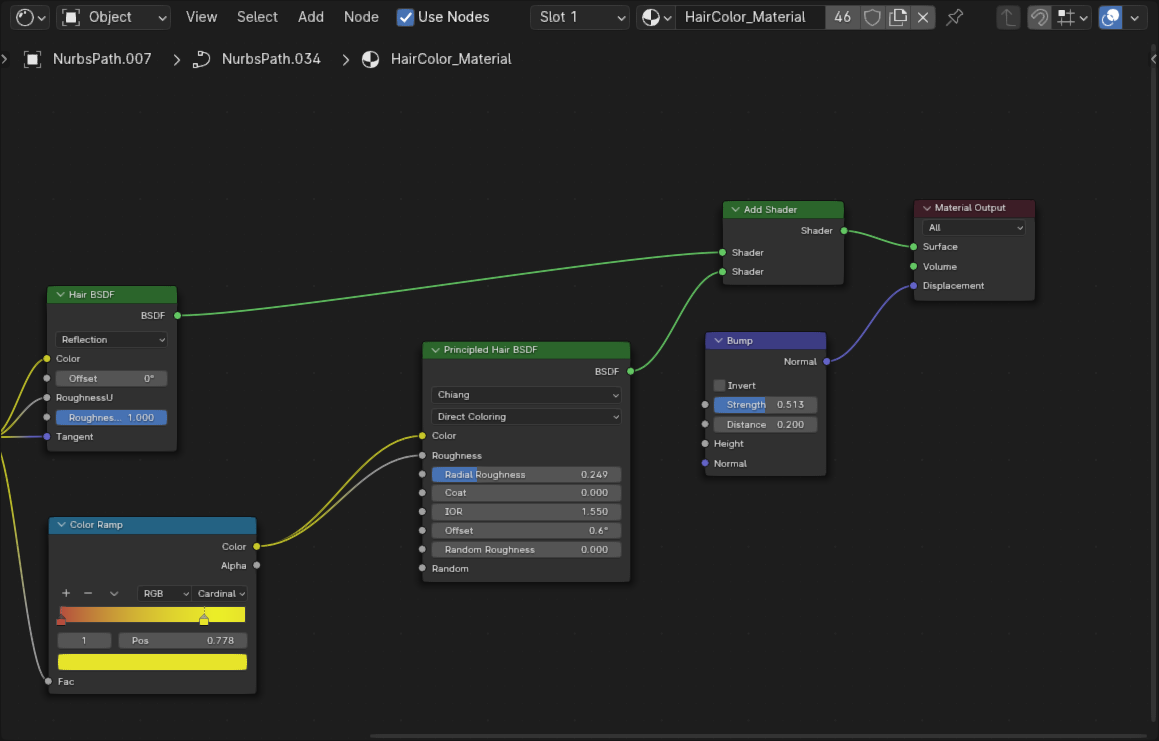Adjust the Bump Strength 0.513 slider
Screen dimensions: 1159x741
765,405
